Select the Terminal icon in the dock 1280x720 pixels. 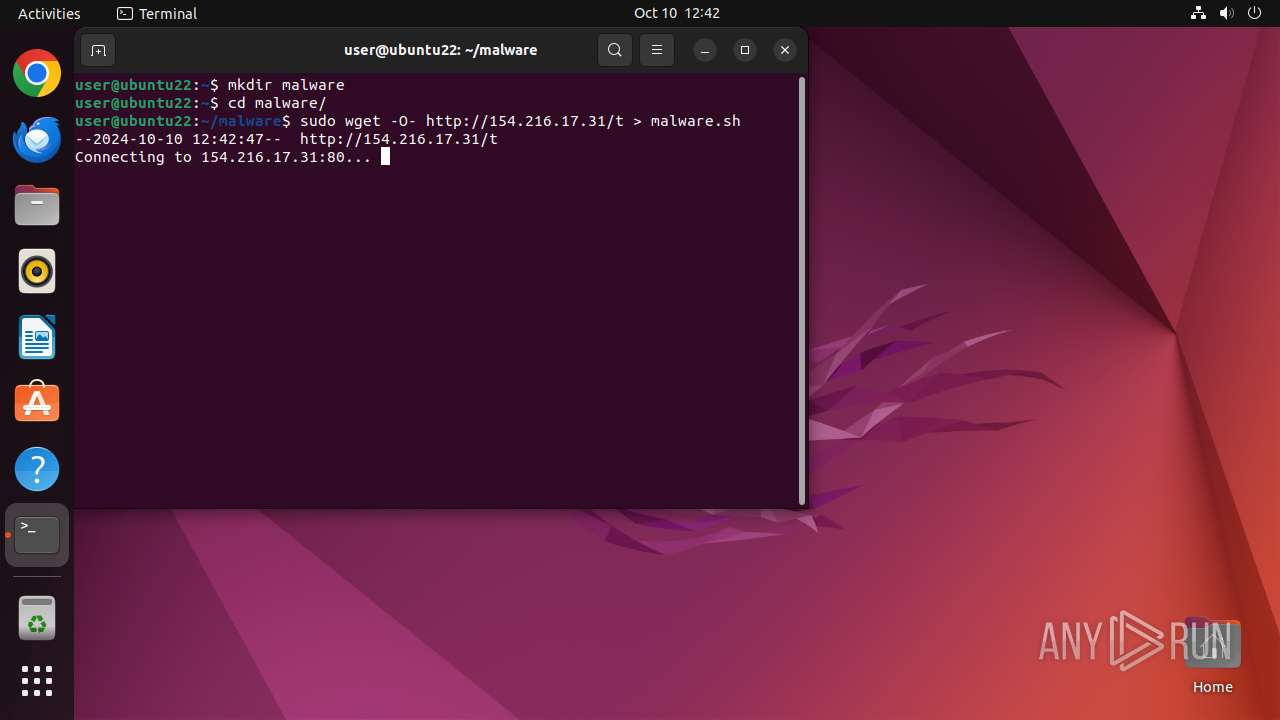coord(37,535)
